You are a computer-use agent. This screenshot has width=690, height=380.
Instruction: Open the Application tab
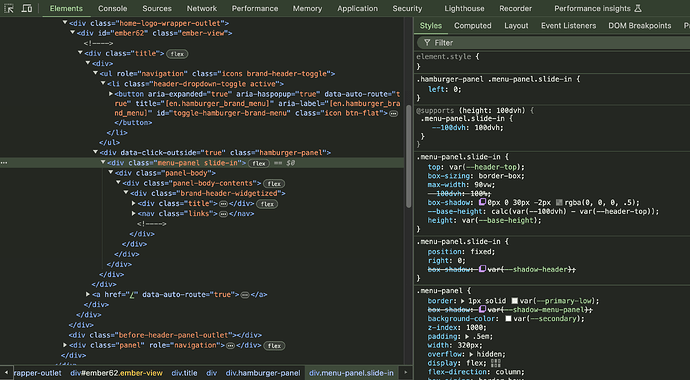pos(357,8)
